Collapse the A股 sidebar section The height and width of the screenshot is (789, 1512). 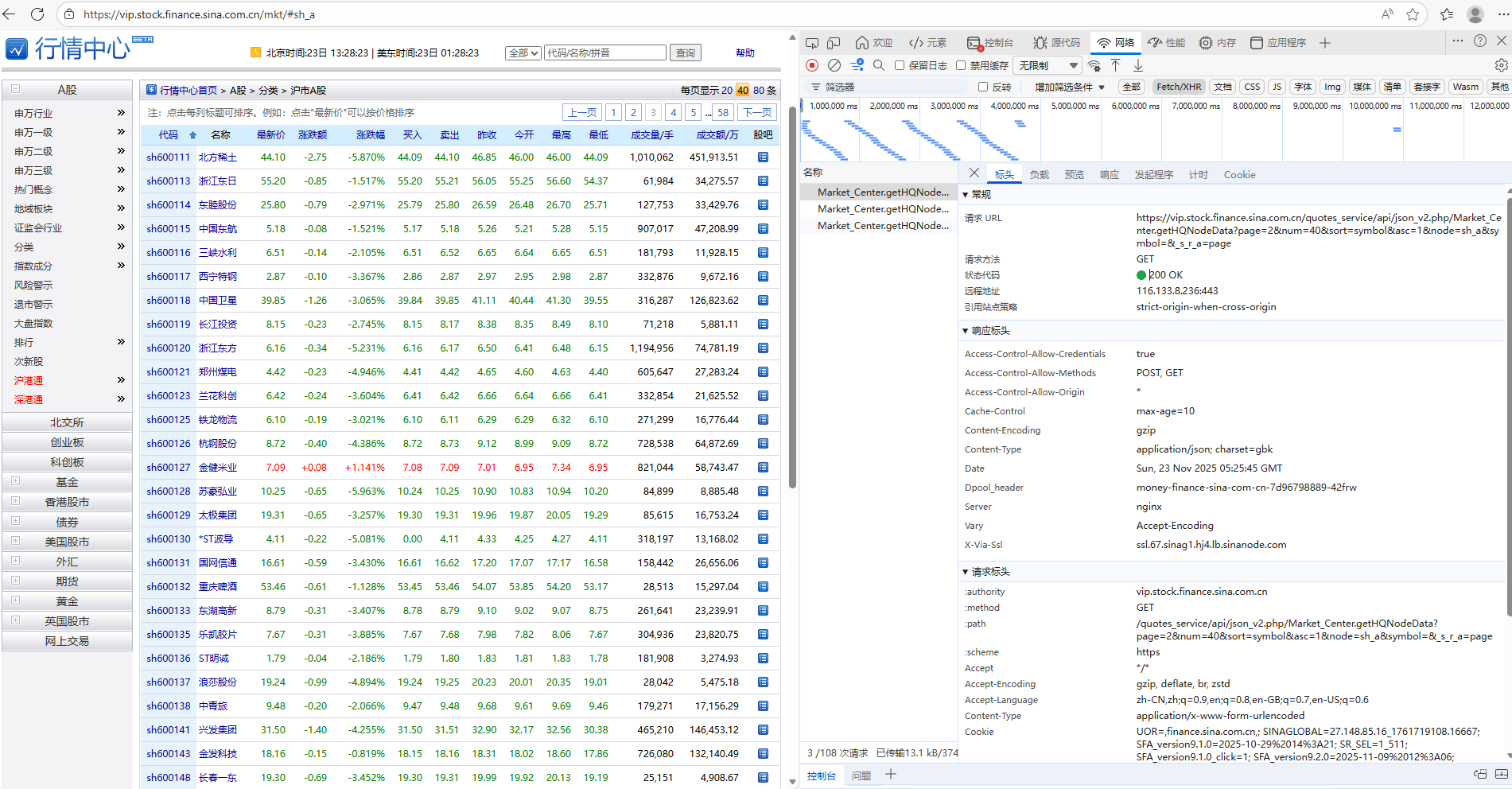pos(15,89)
